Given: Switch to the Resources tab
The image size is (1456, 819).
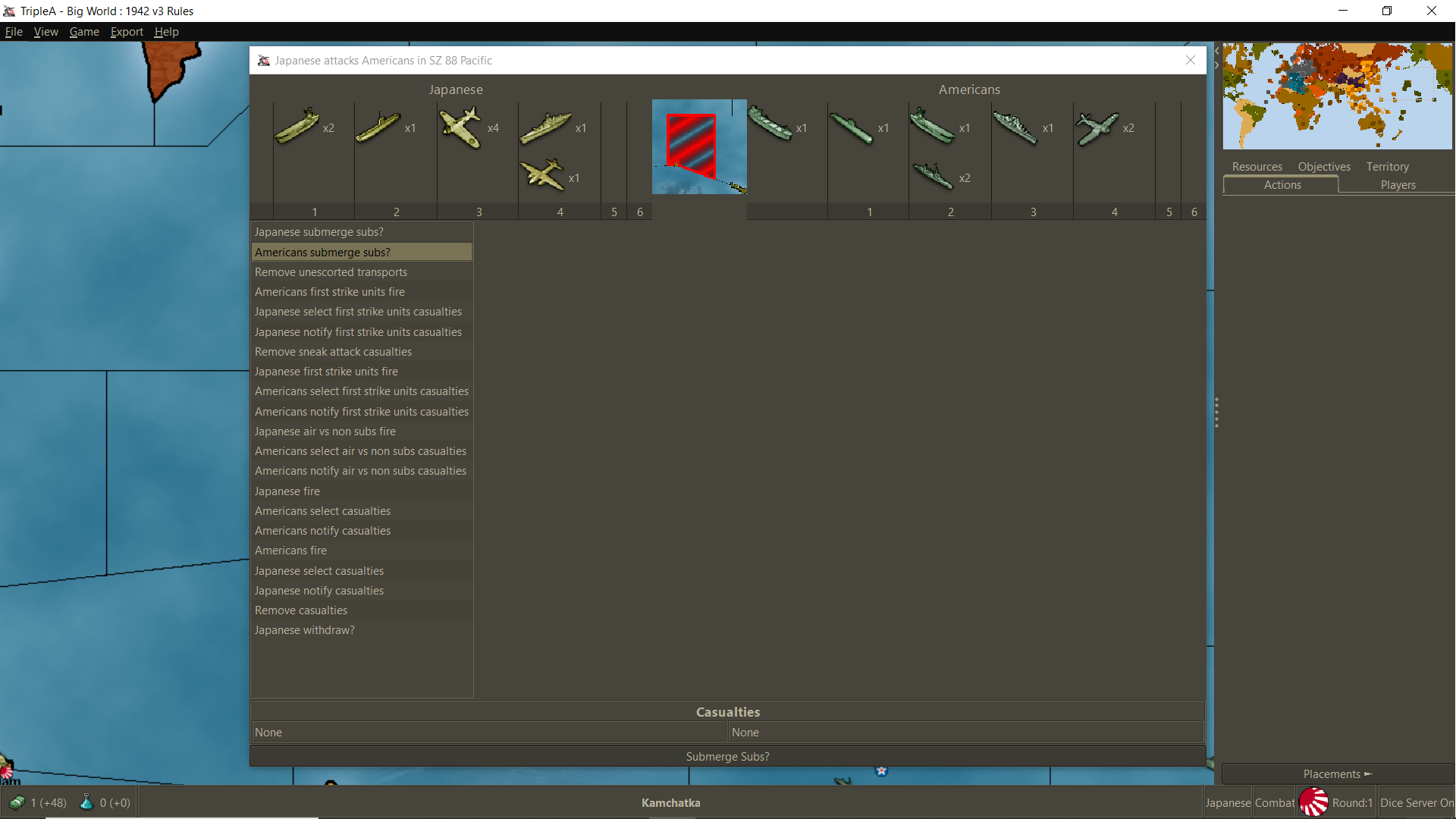Looking at the screenshot, I should 1257,167.
